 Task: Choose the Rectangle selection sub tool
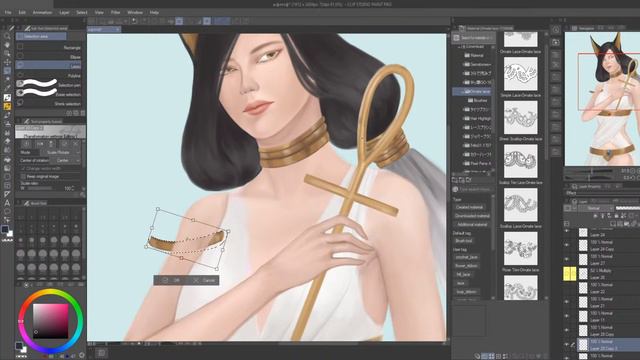click(49, 47)
